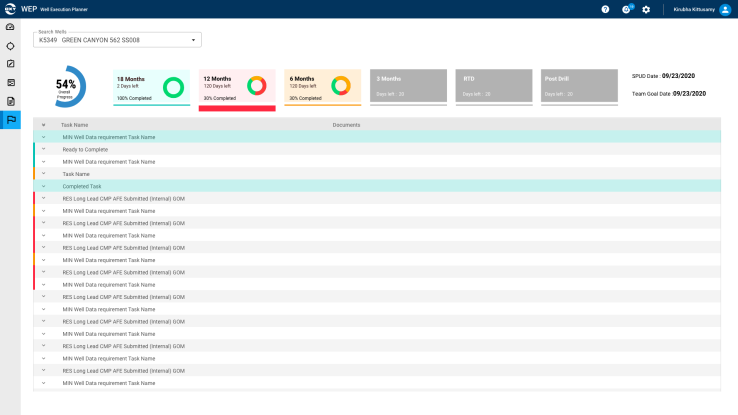This screenshot has width=738, height=415.
Task: Click 'Days left : 20' in RTD card
Action: [x=477, y=94]
